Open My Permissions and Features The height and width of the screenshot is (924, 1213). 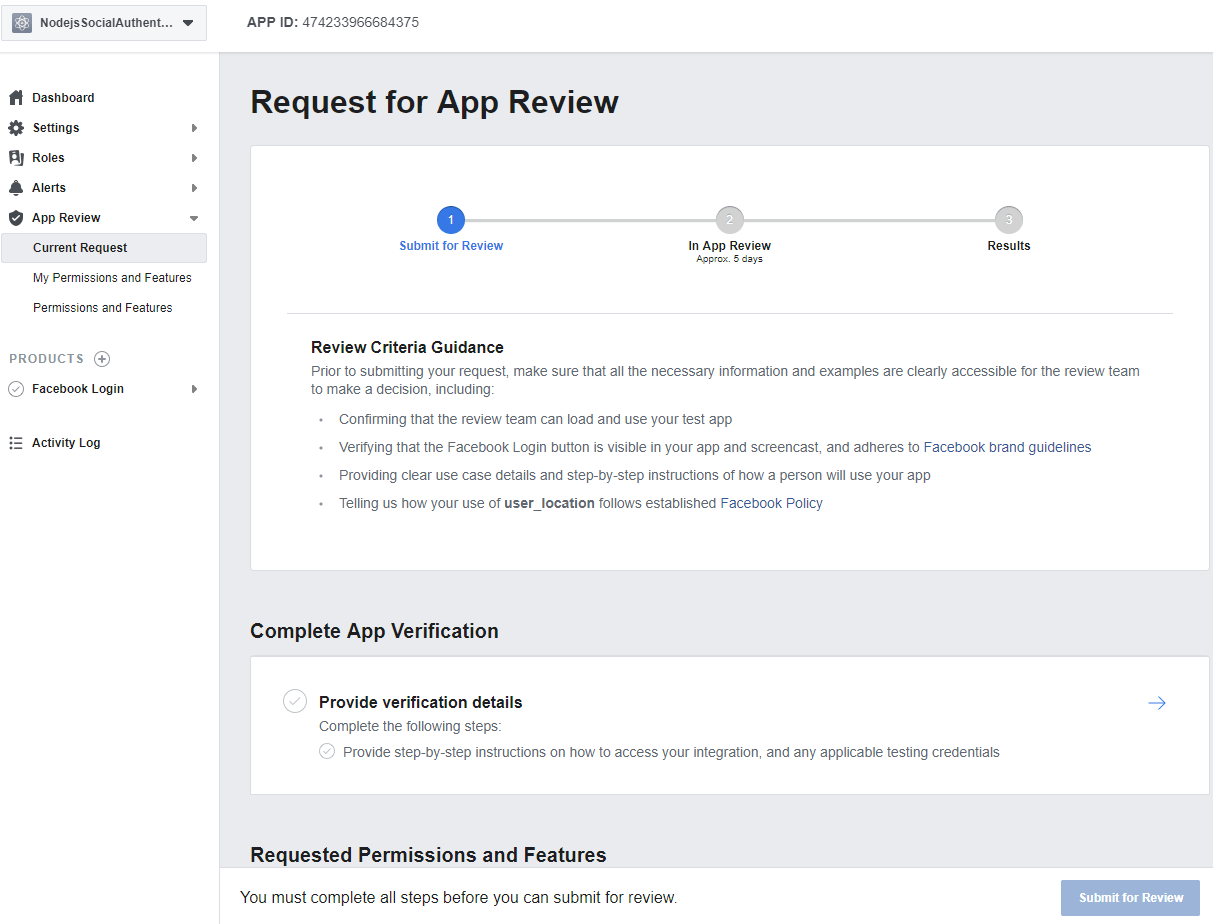[112, 278]
